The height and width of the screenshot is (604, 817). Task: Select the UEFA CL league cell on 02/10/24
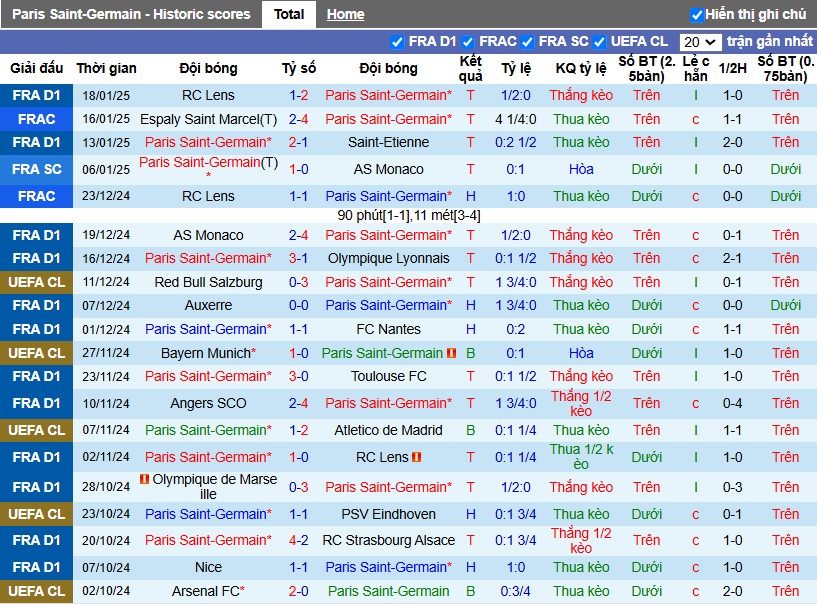pos(36,591)
